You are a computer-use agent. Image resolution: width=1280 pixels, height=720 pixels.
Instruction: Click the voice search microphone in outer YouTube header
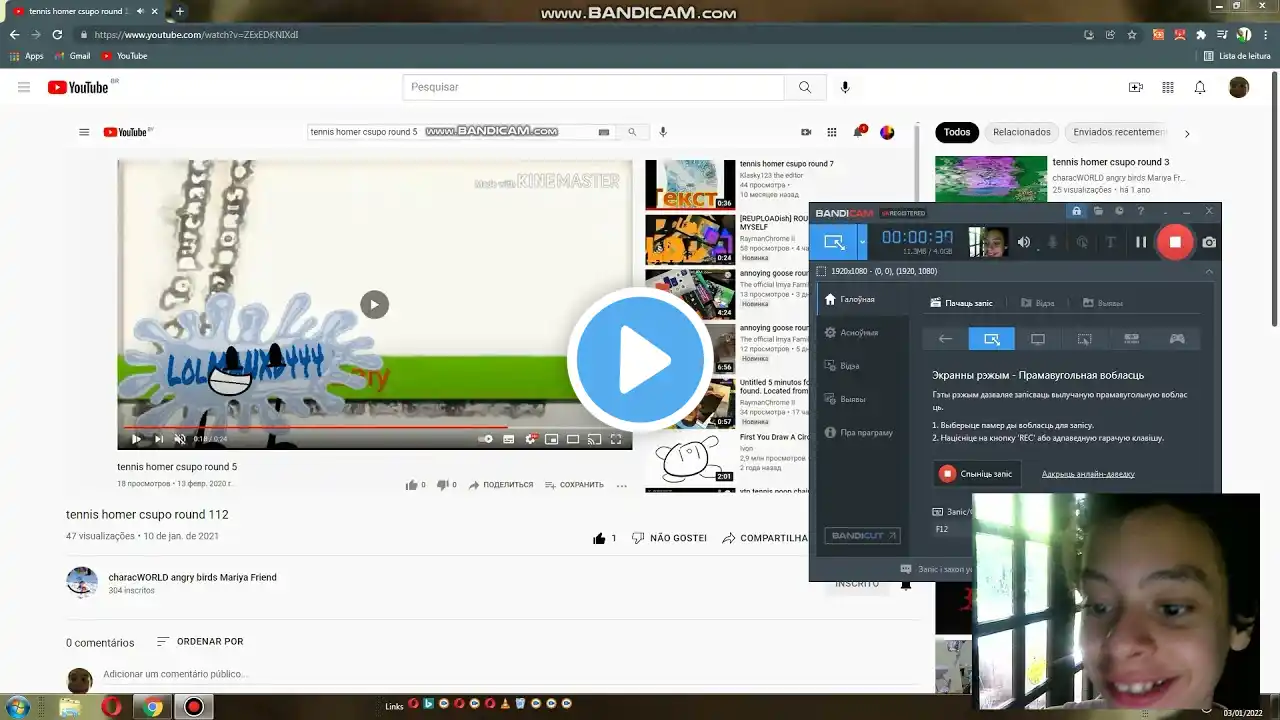[x=845, y=87]
